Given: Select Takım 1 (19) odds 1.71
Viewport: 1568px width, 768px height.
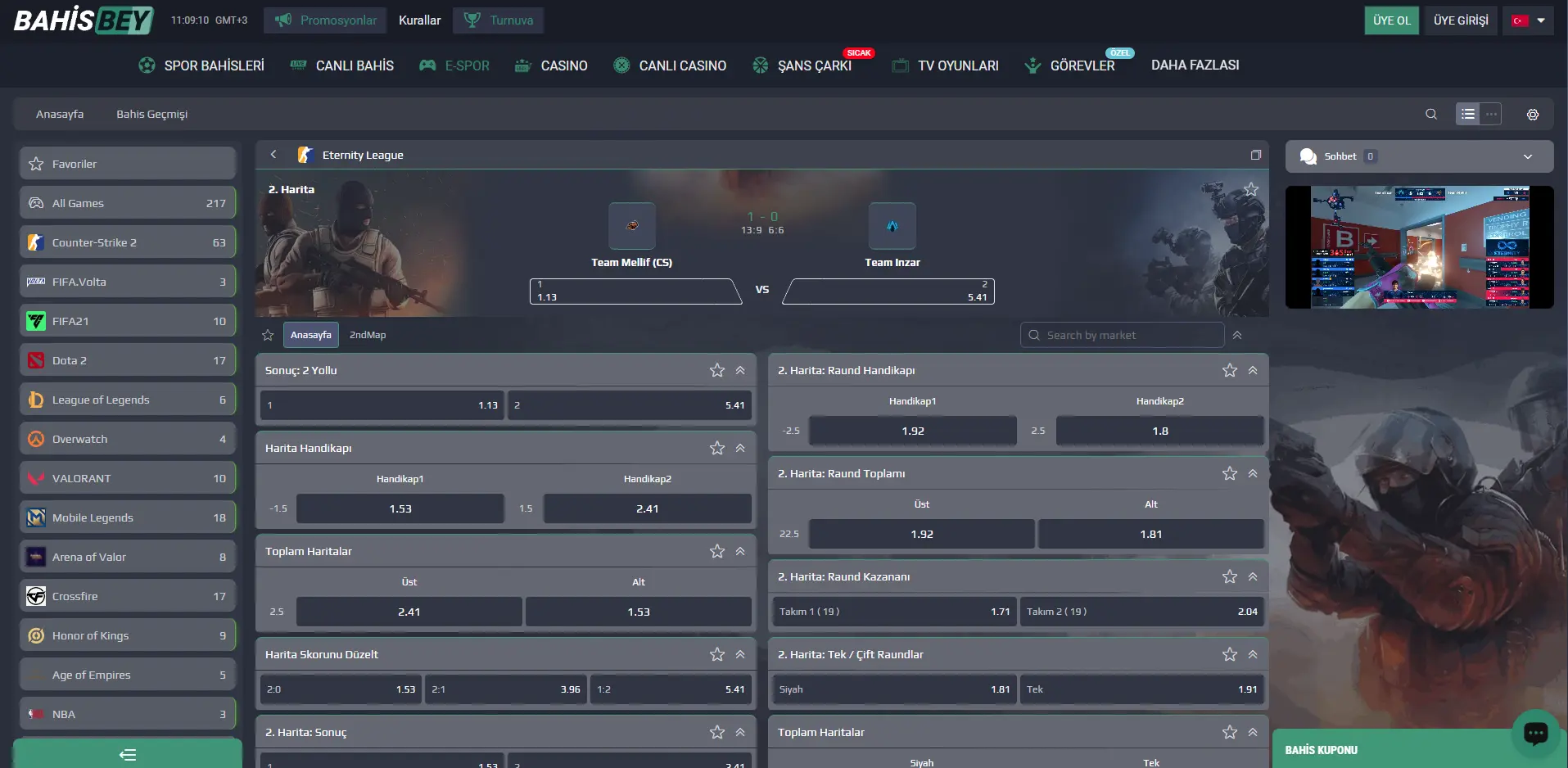Looking at the screenshot, I should pyautogui.click(x=893, y=612).
